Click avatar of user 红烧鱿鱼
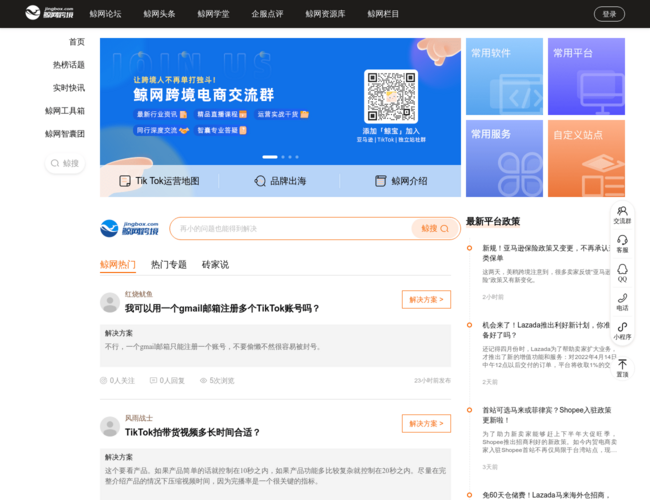Viewport: 650px width, 500px height. click(110, 302)
